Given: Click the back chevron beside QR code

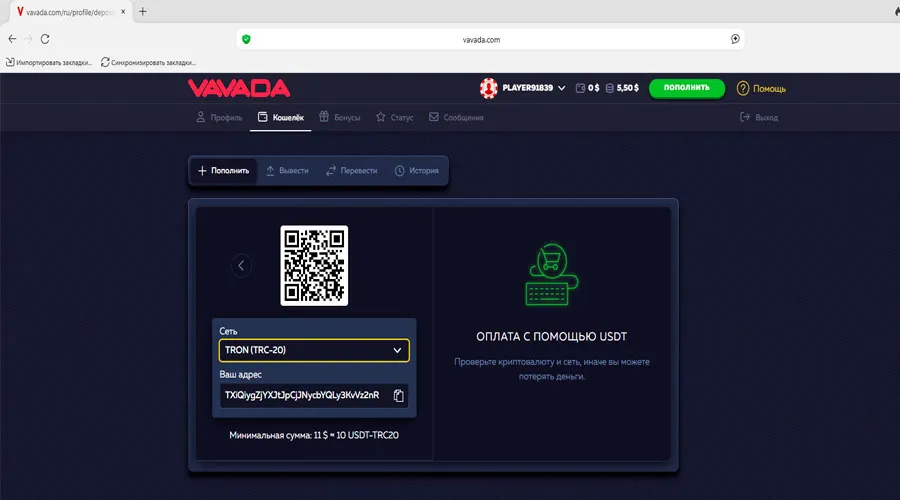Looking at the screenshot, I should [241, 265].
